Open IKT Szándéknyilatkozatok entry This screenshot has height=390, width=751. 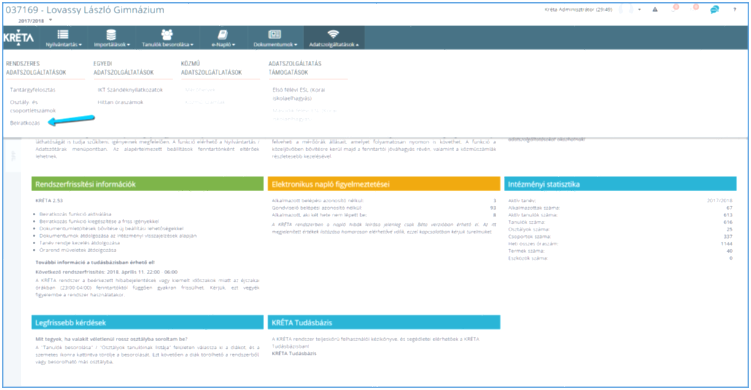(130, 90)
